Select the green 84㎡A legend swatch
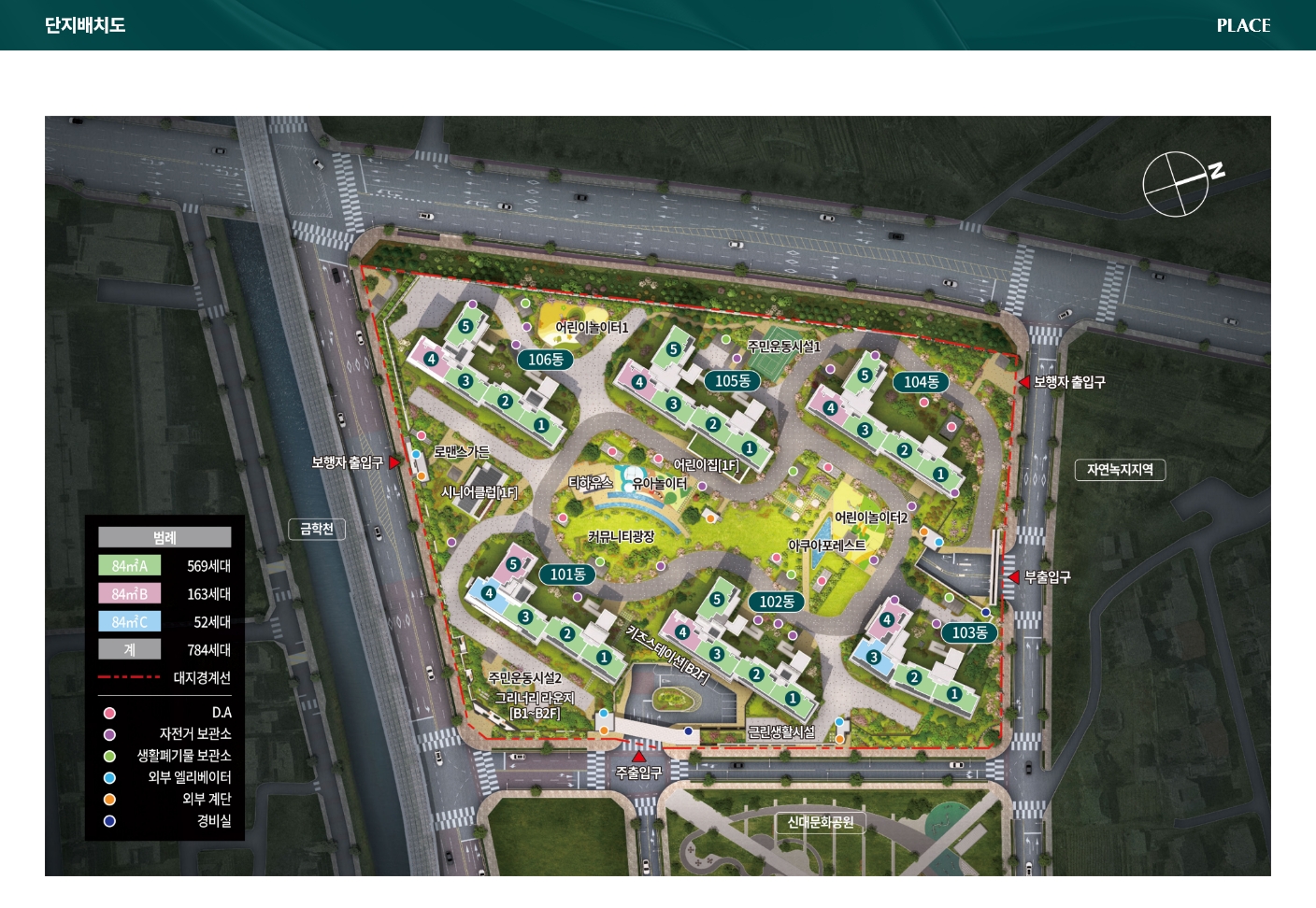 [129, 565]
